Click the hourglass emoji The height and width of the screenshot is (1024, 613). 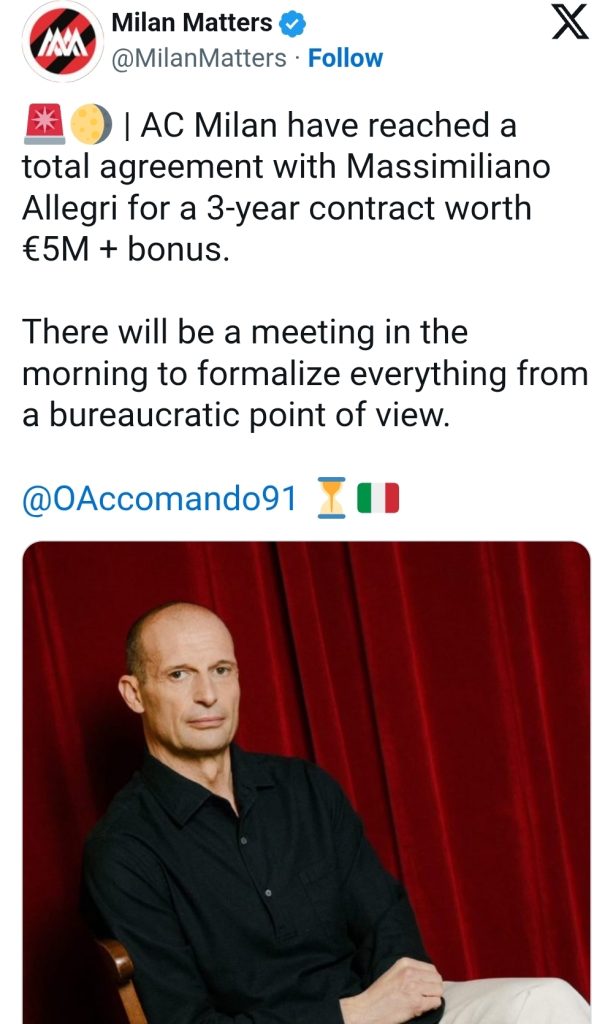click(331, 499)
